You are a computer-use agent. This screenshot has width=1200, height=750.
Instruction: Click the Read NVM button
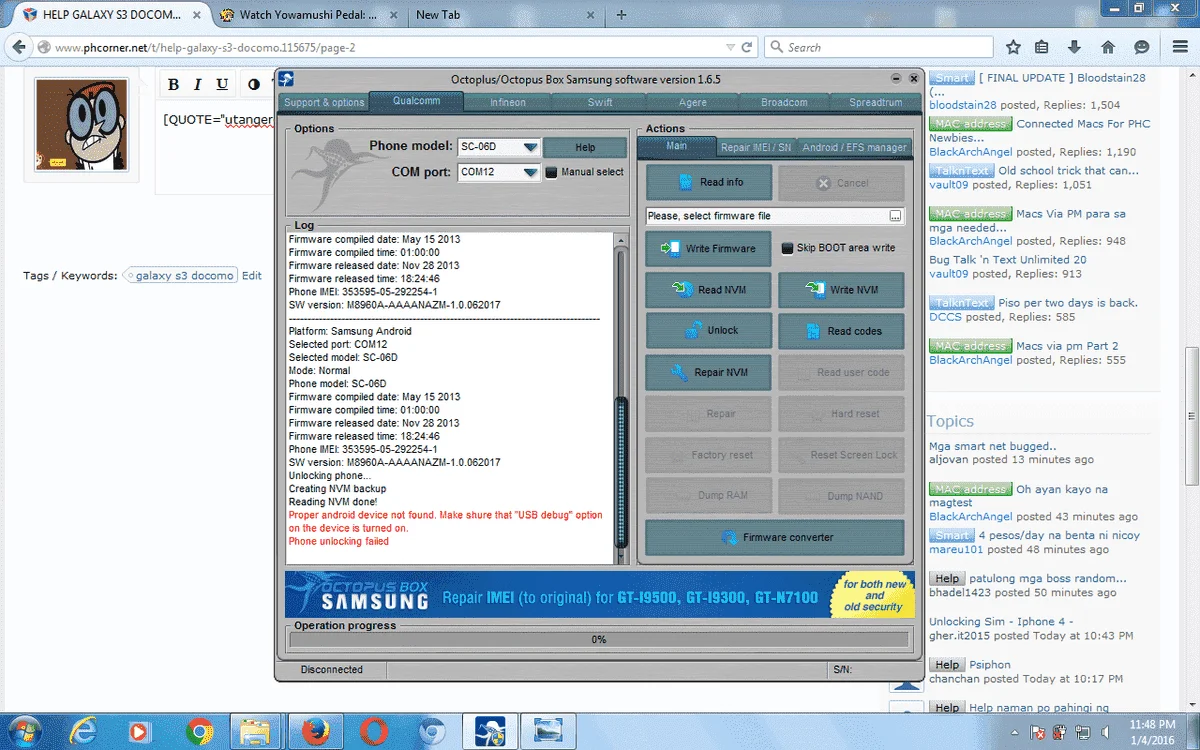click(709, 290)
